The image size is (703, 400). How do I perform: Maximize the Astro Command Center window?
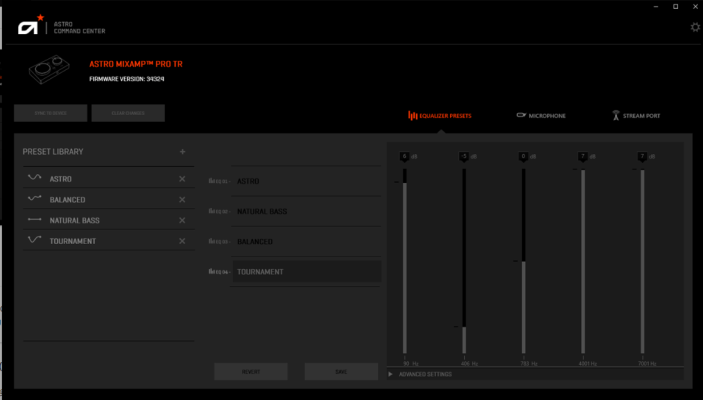click(676, 6)
